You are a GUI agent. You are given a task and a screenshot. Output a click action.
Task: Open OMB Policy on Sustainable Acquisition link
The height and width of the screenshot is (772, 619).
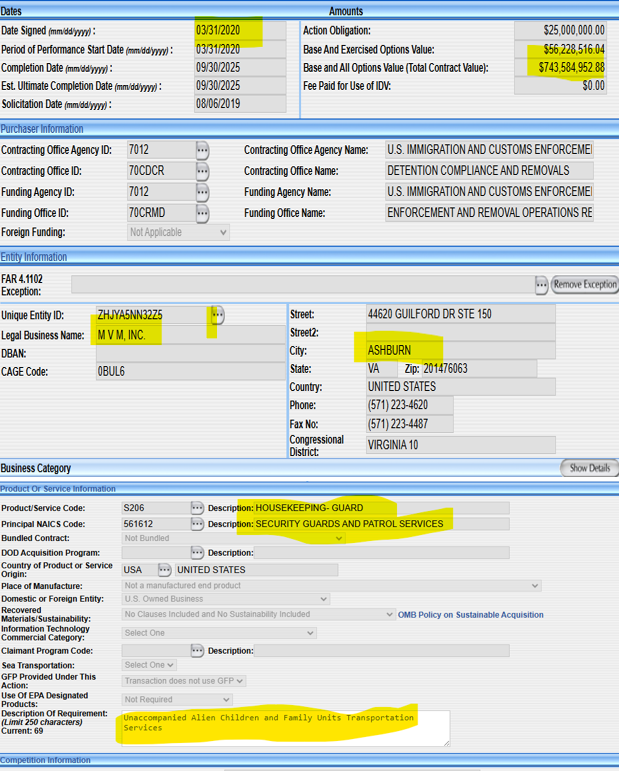(470, 615)
